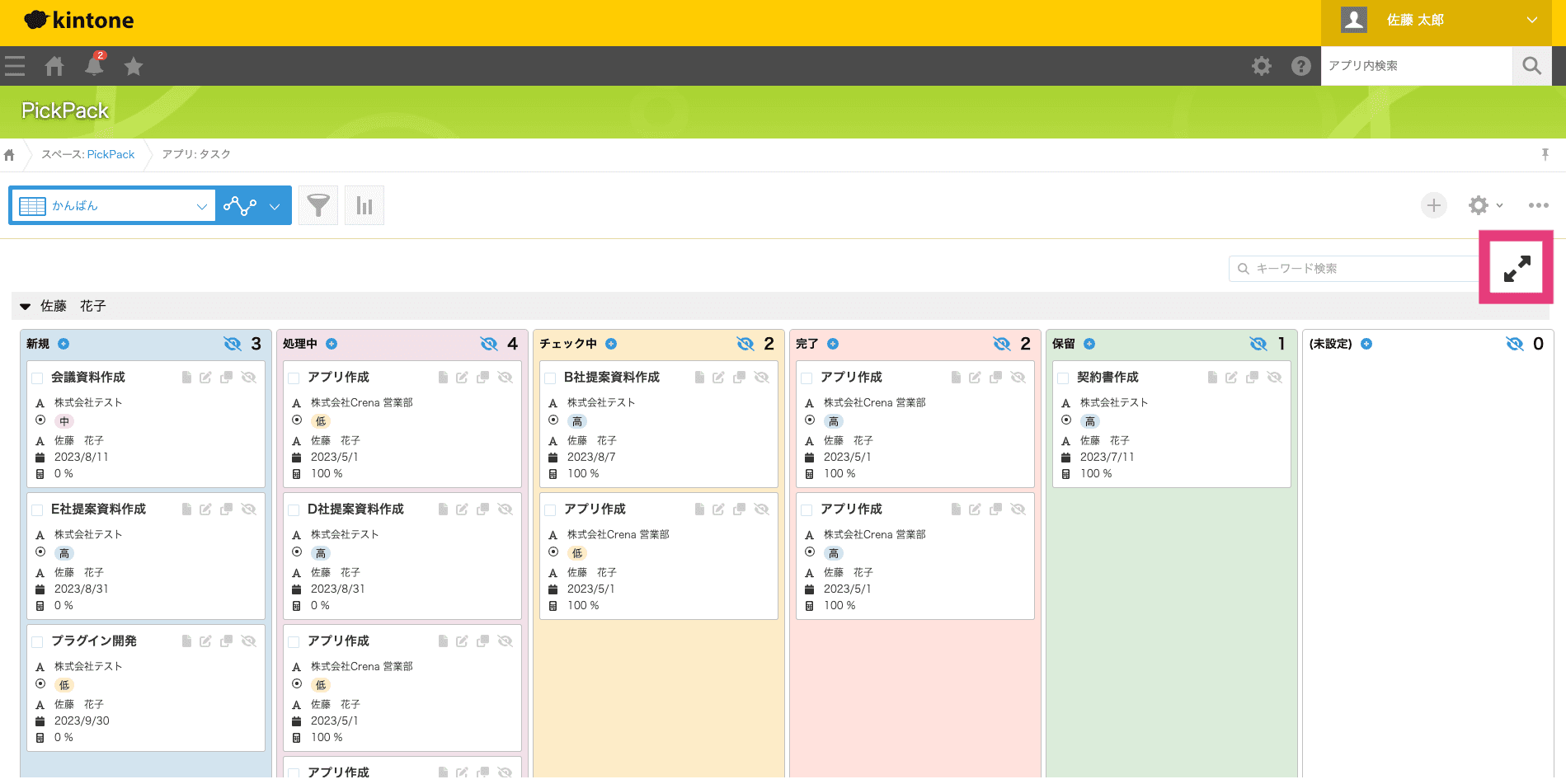
Task: Toggle visibility of the 新規 column
Action: coord(233,344)
